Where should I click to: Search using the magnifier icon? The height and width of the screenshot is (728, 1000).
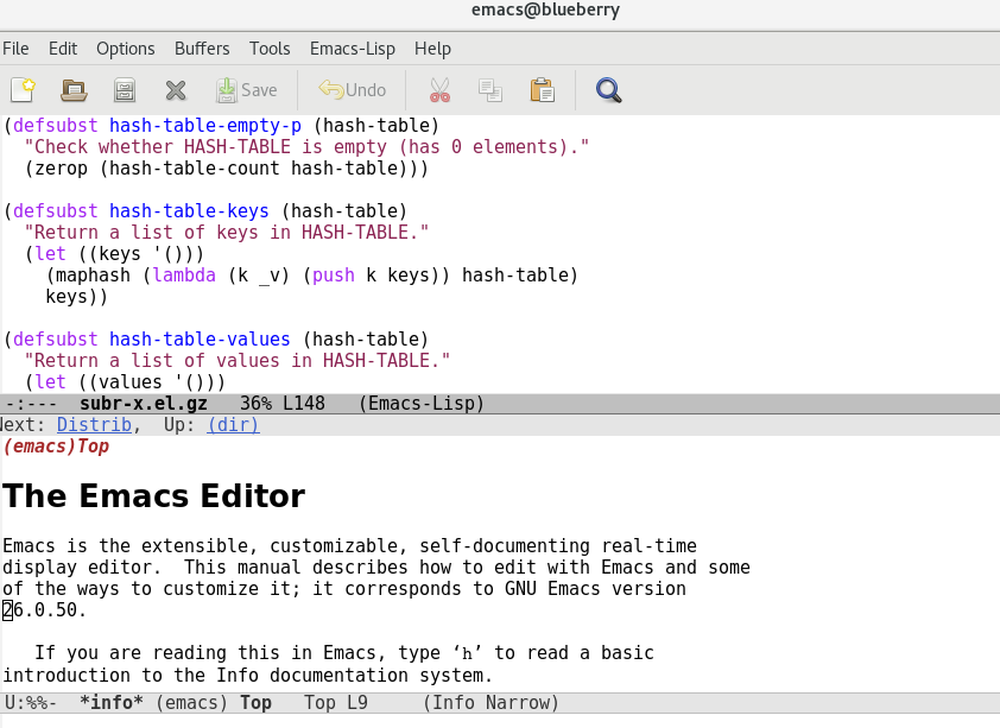click(608, 90)
